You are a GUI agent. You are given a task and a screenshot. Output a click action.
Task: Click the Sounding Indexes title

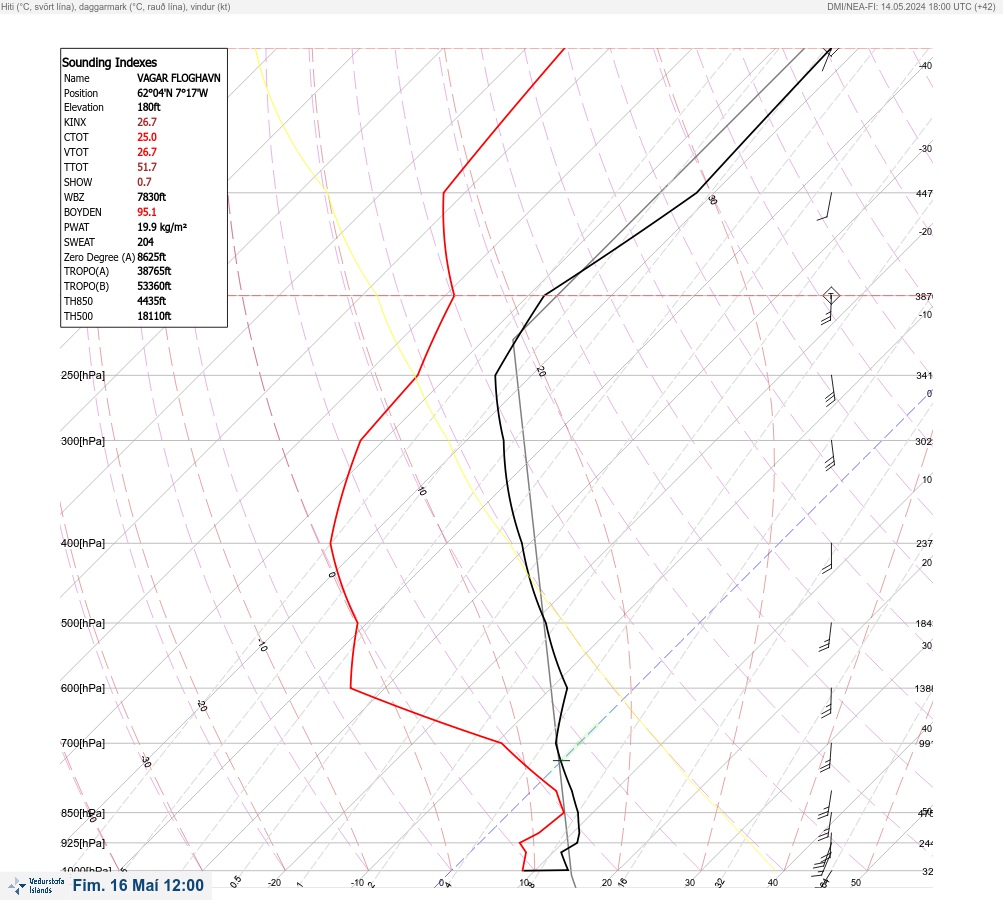coord(109,62)
